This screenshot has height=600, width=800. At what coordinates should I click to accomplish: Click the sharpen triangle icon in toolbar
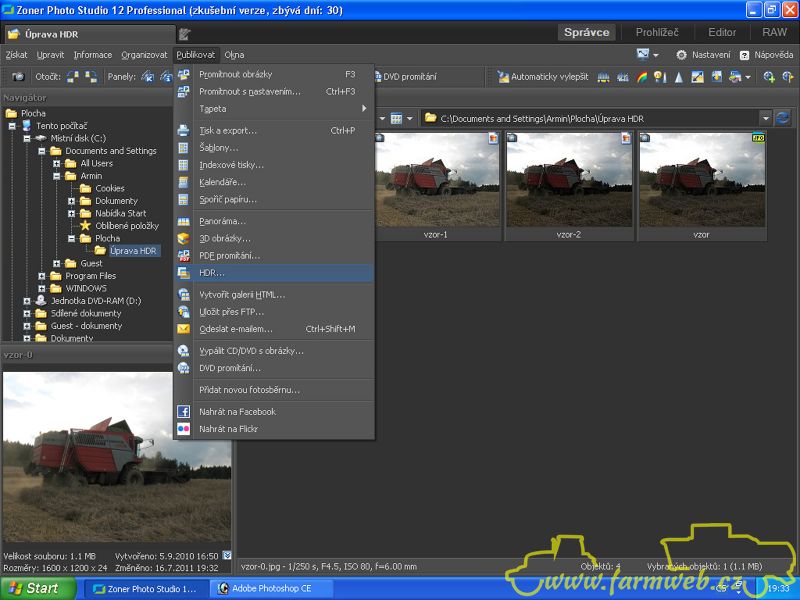[679, 77]
